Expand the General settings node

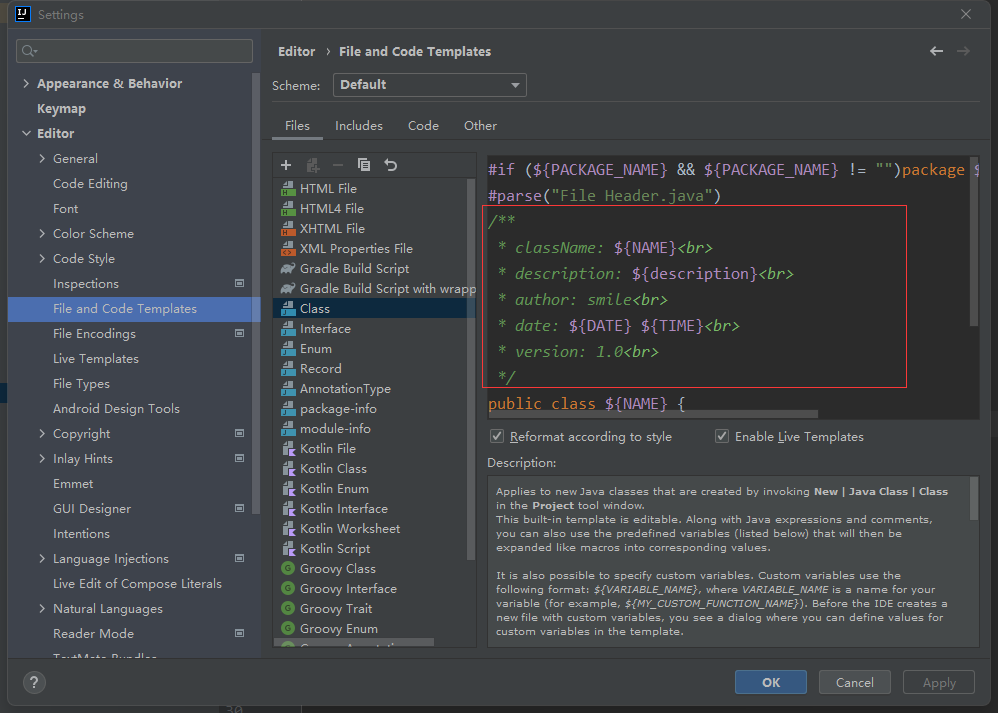click(42, 159)
